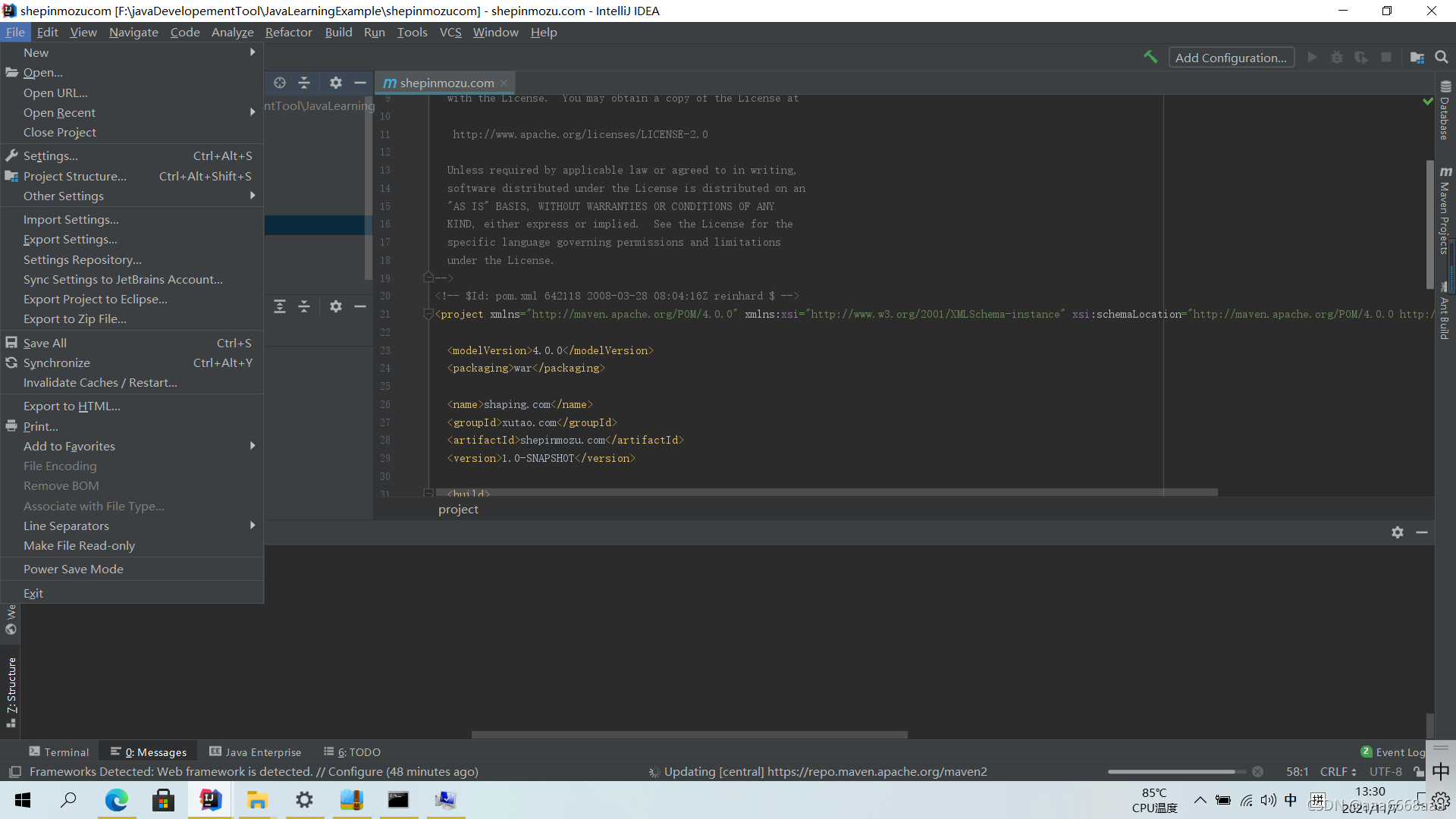
Task: Enable Power Save Mode
Action: (x=74, y=569)
